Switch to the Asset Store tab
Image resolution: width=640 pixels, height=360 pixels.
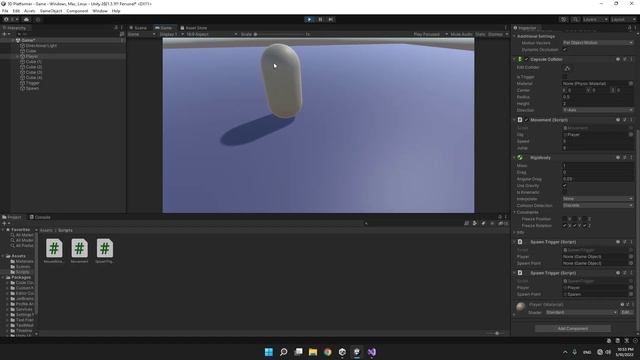pyautogui.click(x=194, y=28)
